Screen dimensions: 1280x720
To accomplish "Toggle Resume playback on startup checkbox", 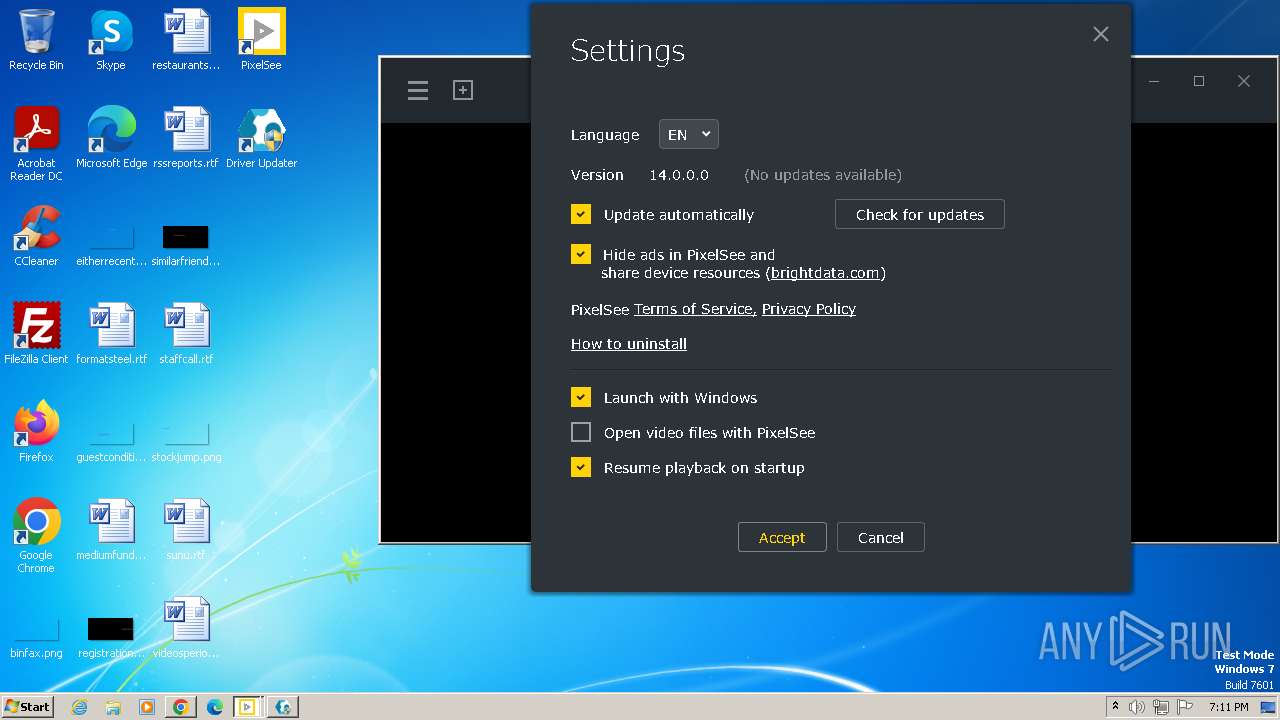I will click(x=581, y=467).
